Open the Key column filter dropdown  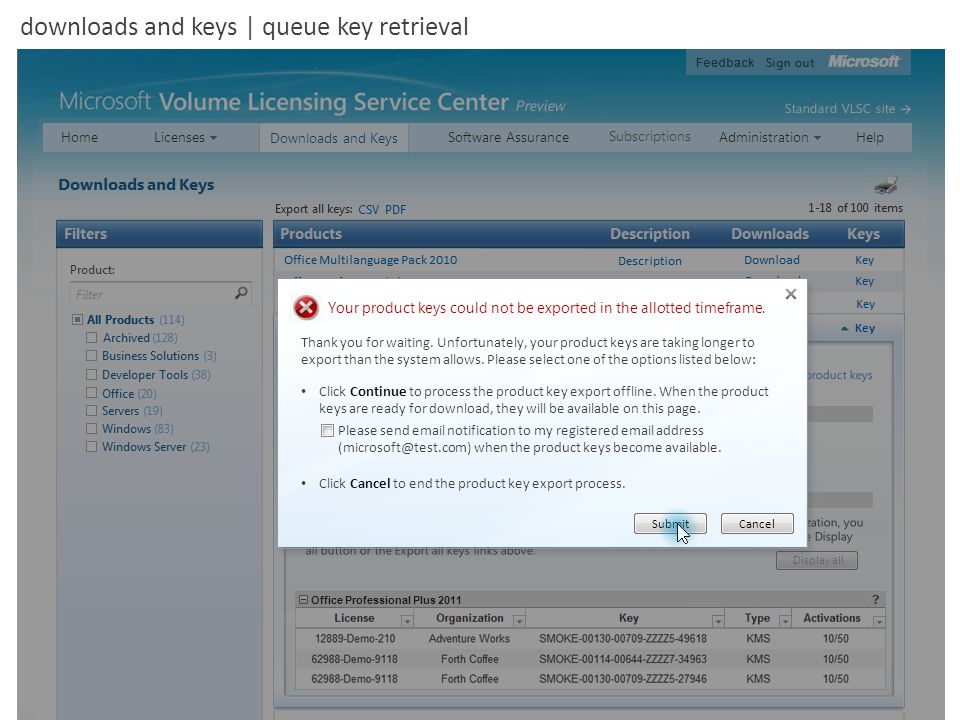click(718, 621)
